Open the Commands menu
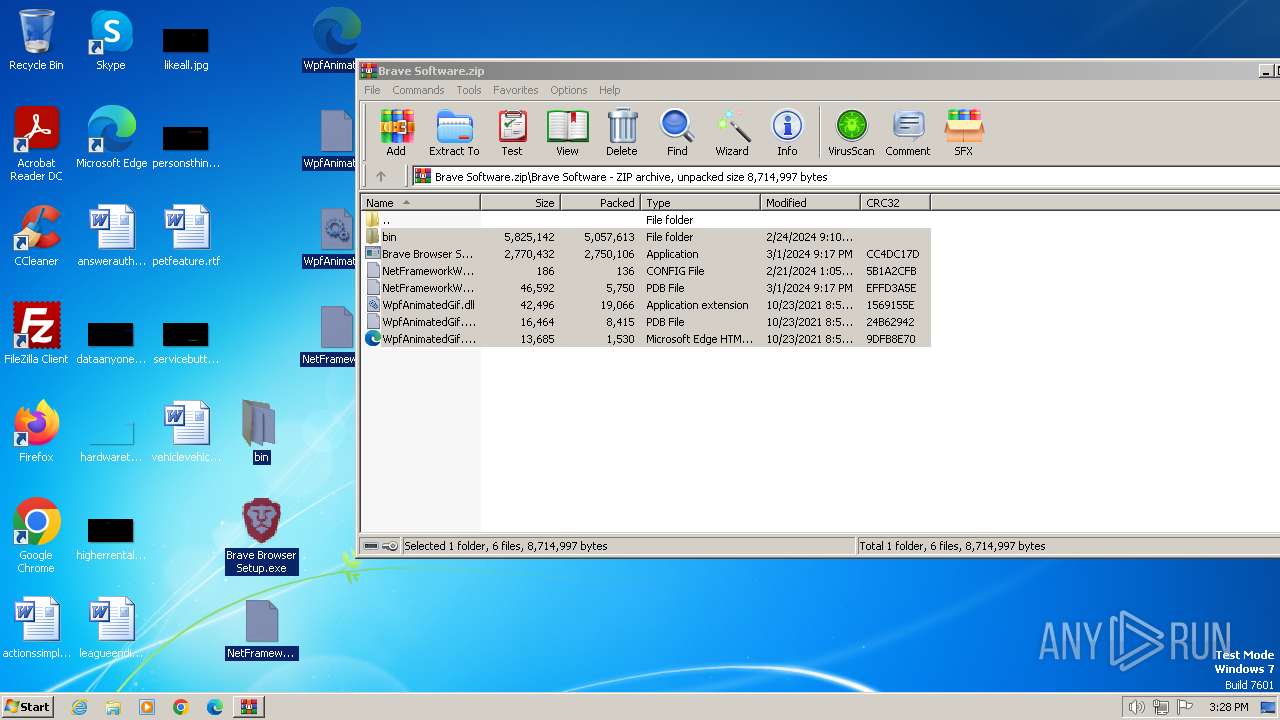 pos(418,90)
